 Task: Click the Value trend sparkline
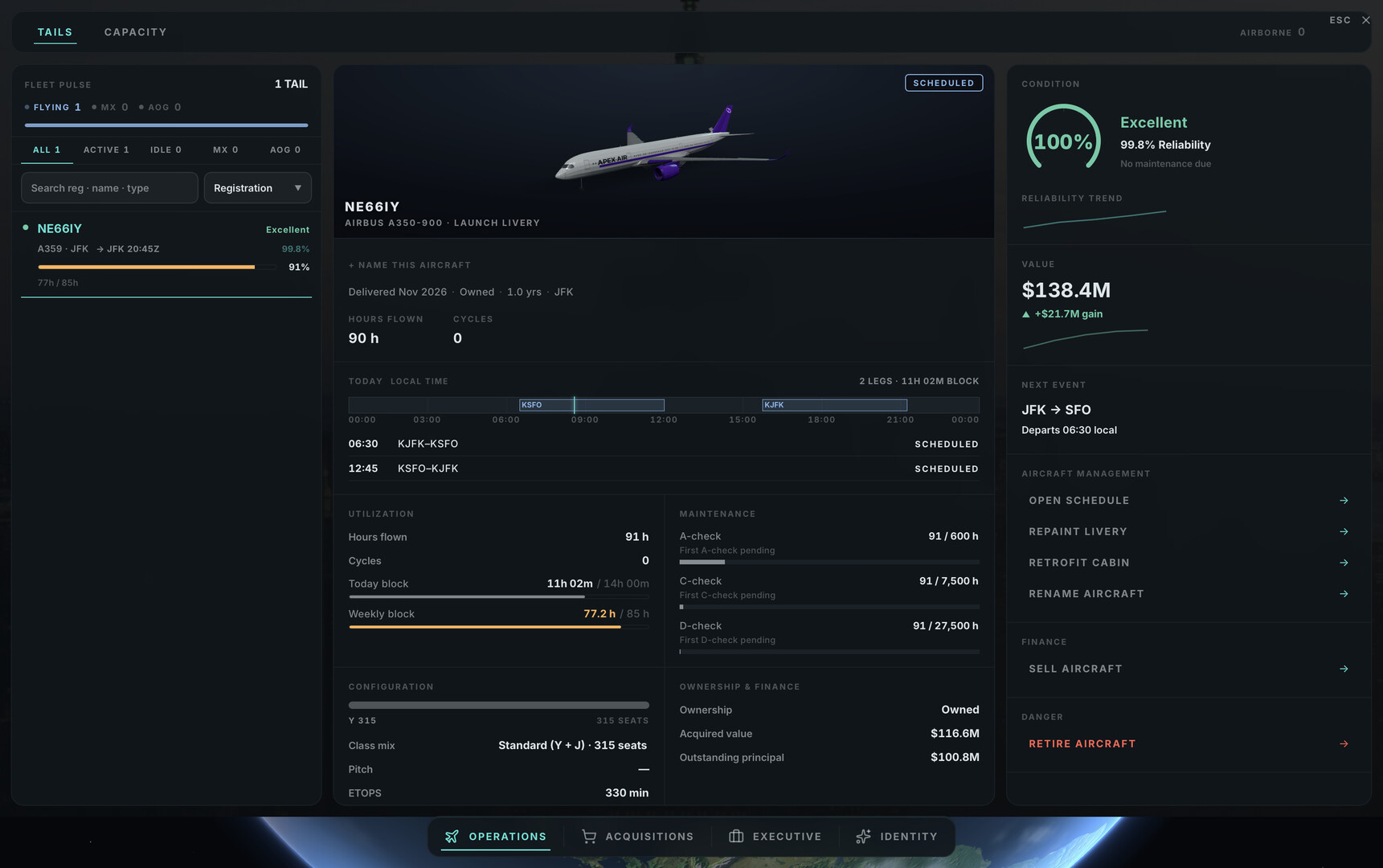pyautogui.click(x=1086, y=339)
